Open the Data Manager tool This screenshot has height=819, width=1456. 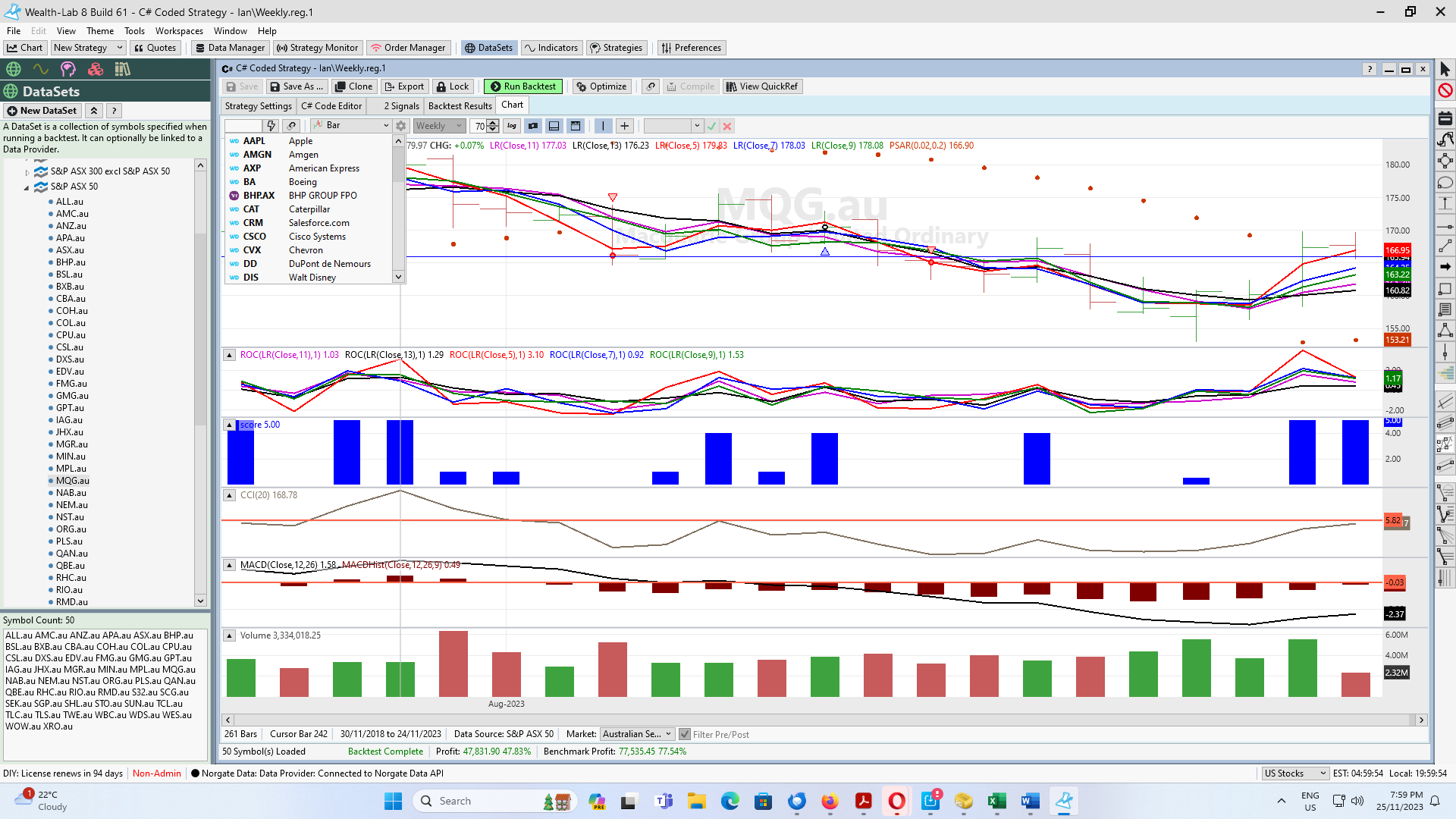click(x=230, y=48)
